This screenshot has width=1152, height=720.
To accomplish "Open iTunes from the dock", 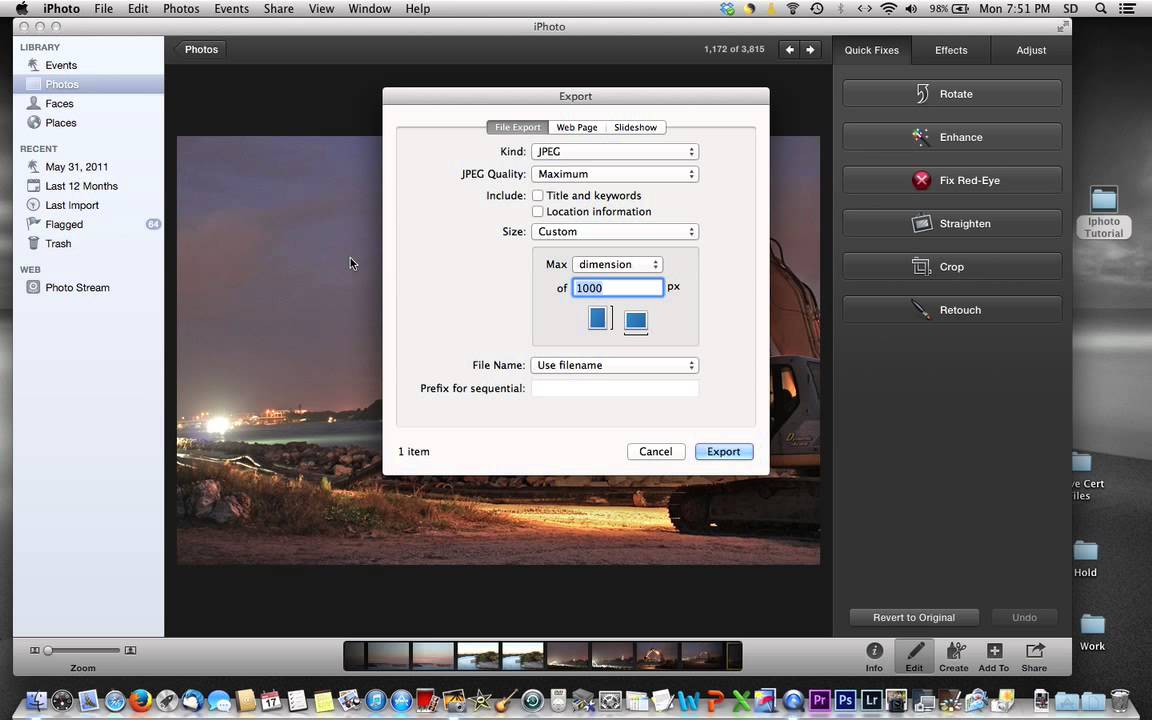I will 375,701.
